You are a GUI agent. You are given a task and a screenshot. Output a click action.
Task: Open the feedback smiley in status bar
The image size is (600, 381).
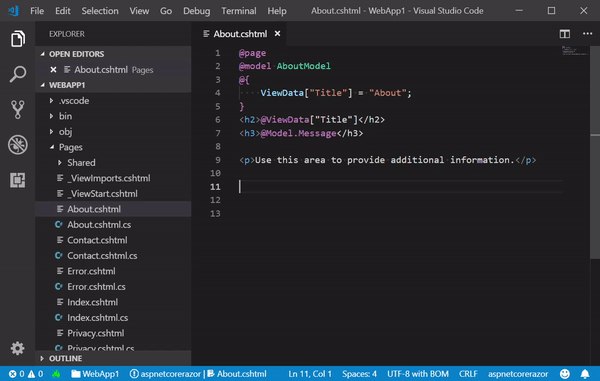click(x=565, y=374)
